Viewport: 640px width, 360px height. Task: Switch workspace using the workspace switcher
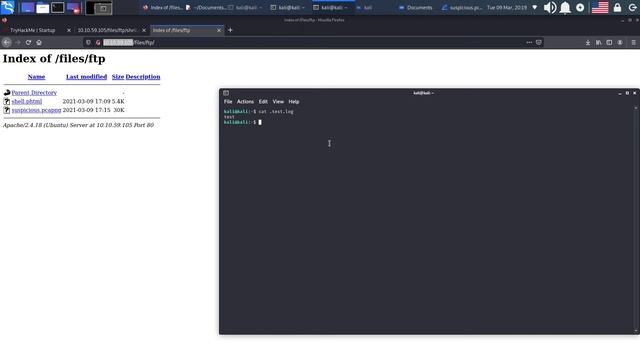[x=99, y=8]
